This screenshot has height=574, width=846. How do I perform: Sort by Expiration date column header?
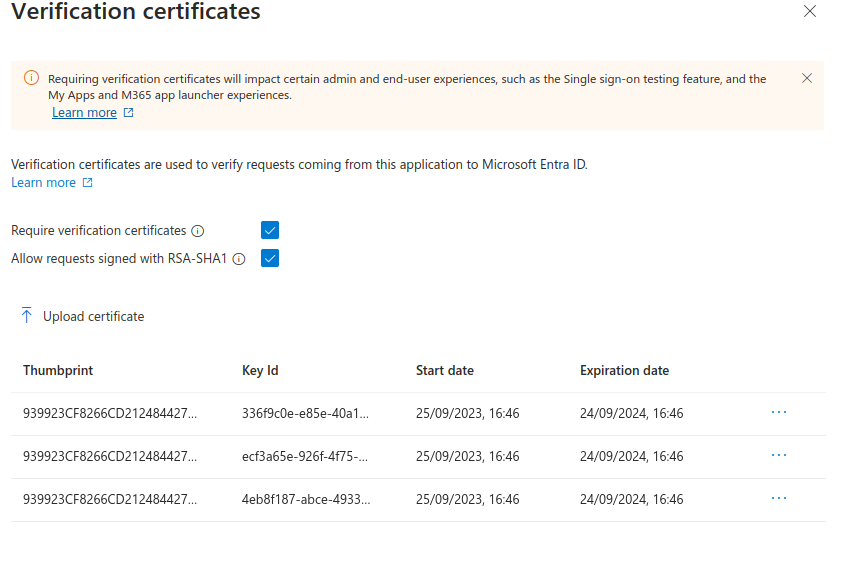tap(624, 370)
